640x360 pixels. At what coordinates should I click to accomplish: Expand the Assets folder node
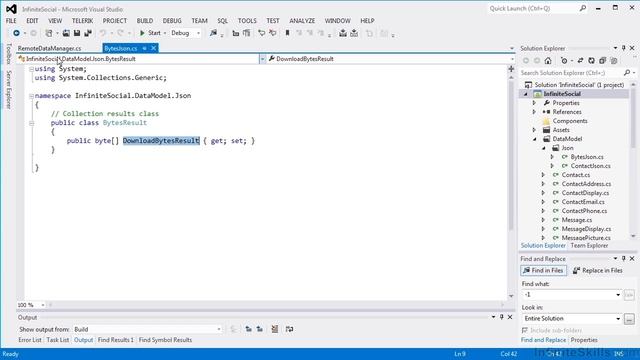click(534, 130)
